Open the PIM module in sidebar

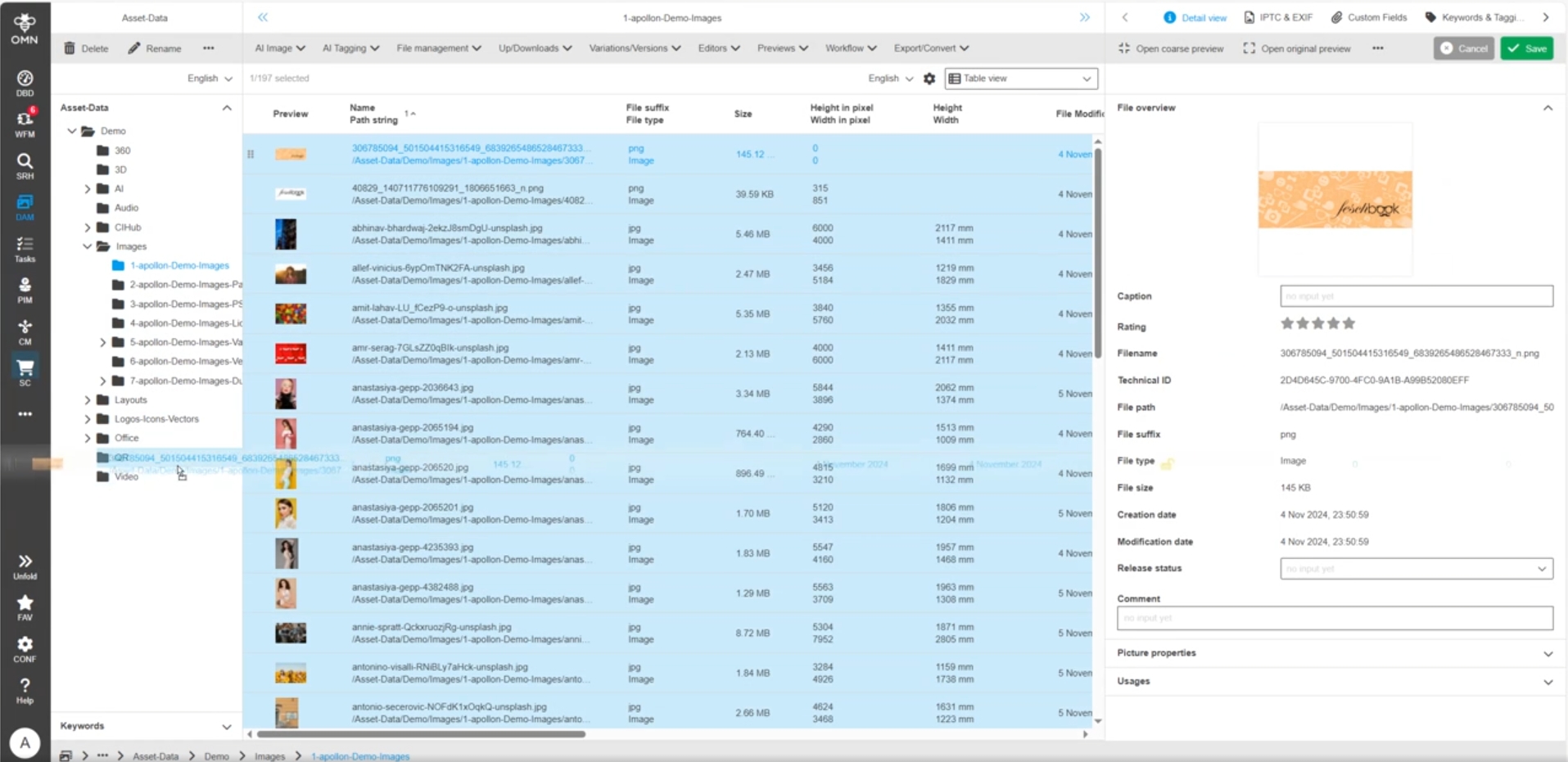(x=25, y=290)
